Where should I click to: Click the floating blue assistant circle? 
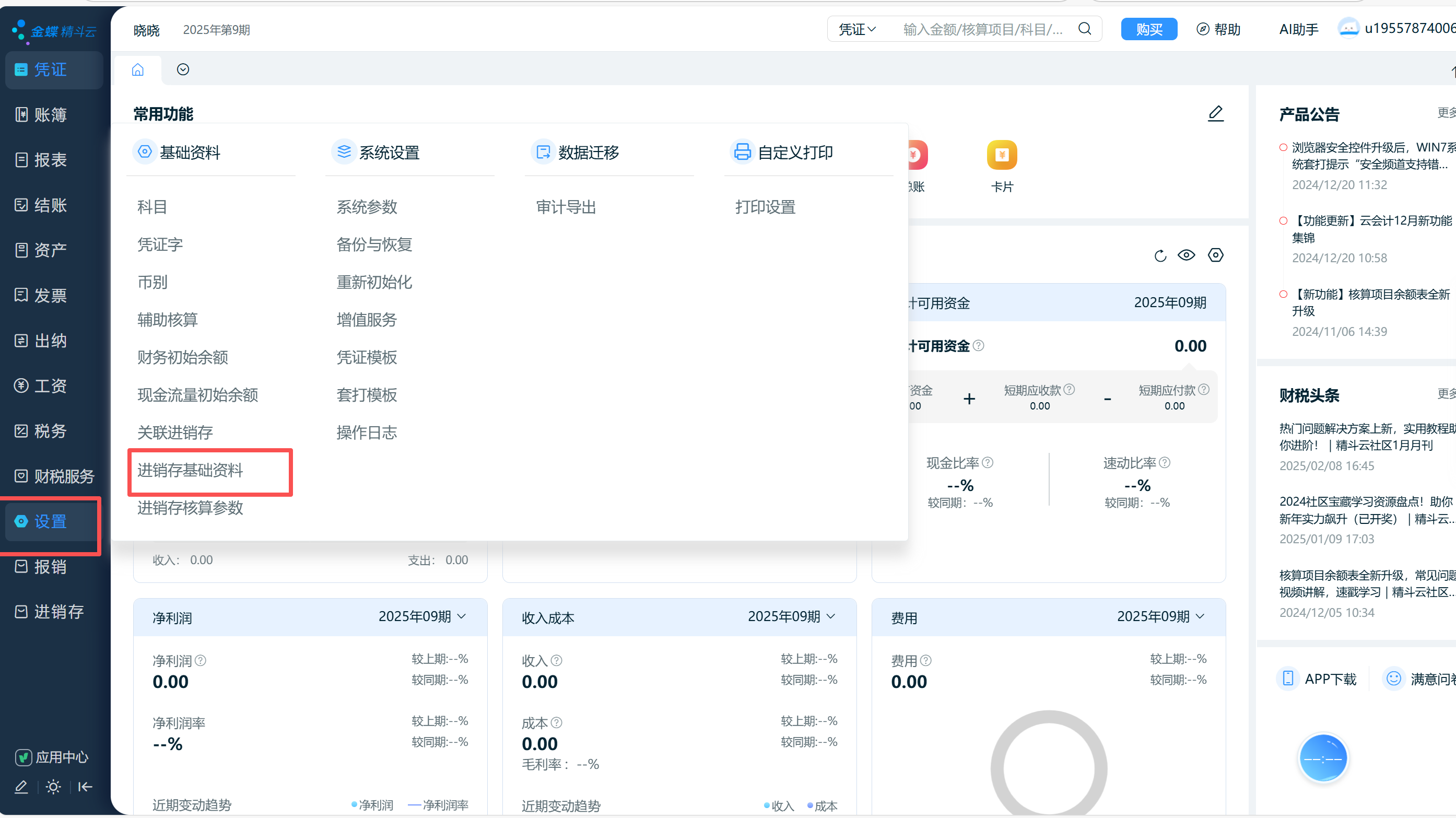(1323, 757)
